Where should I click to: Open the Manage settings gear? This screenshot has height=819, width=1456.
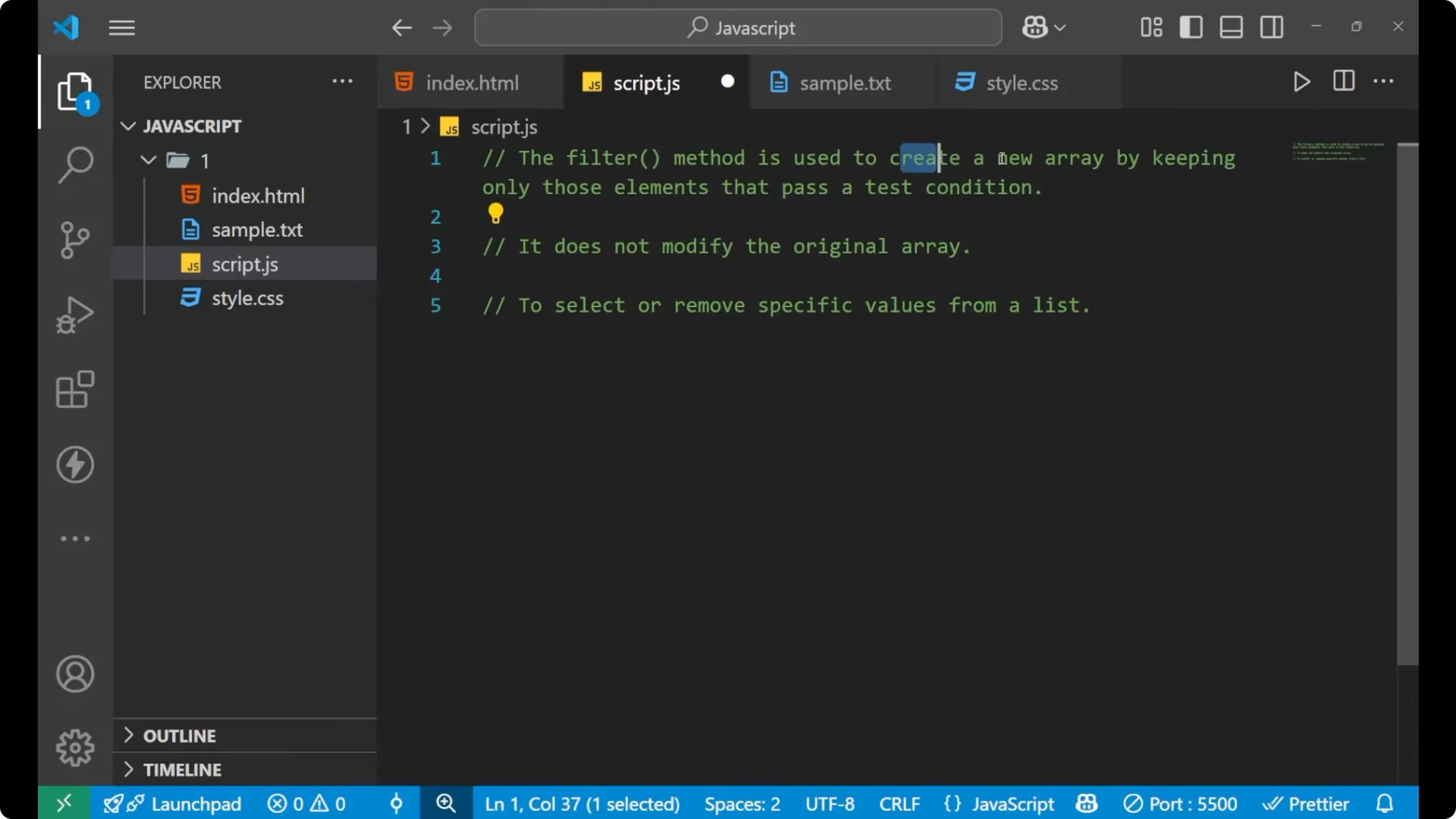coord(74,747)
